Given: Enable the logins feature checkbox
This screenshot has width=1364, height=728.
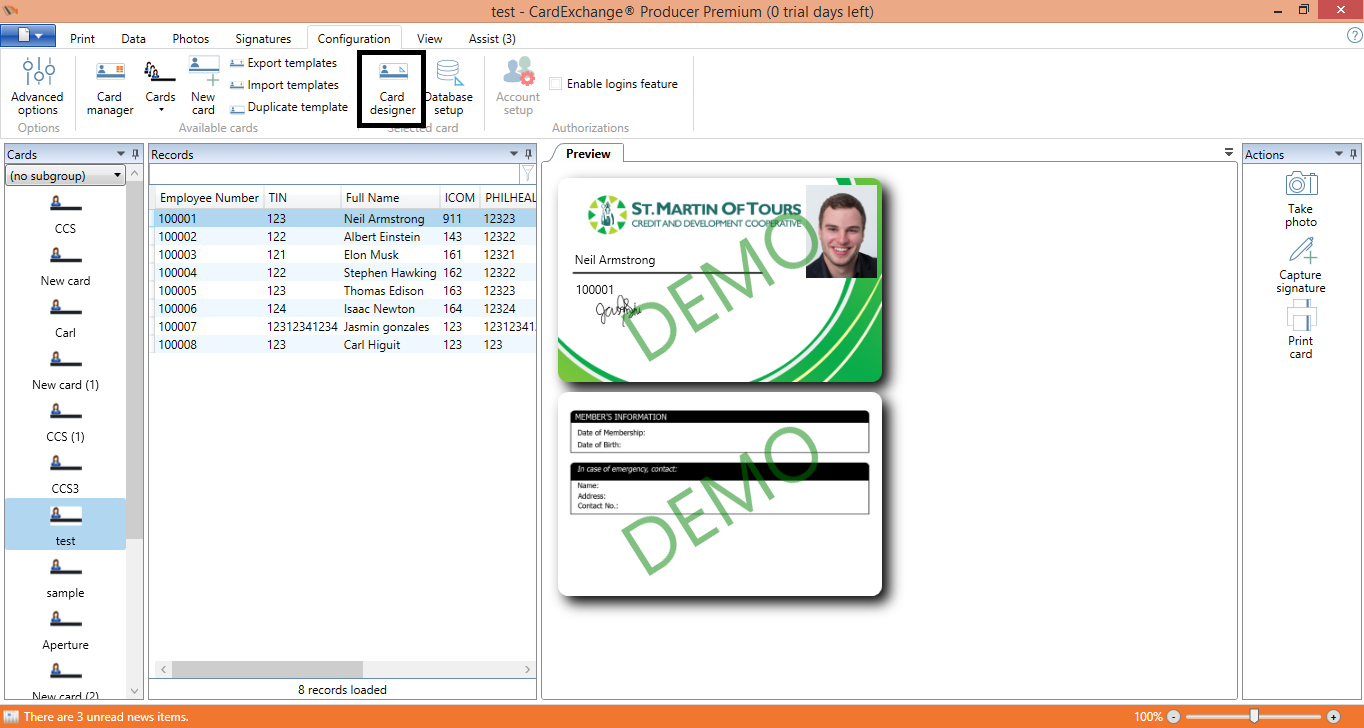Looking at the screenshot, I should [x=555, y=84].
